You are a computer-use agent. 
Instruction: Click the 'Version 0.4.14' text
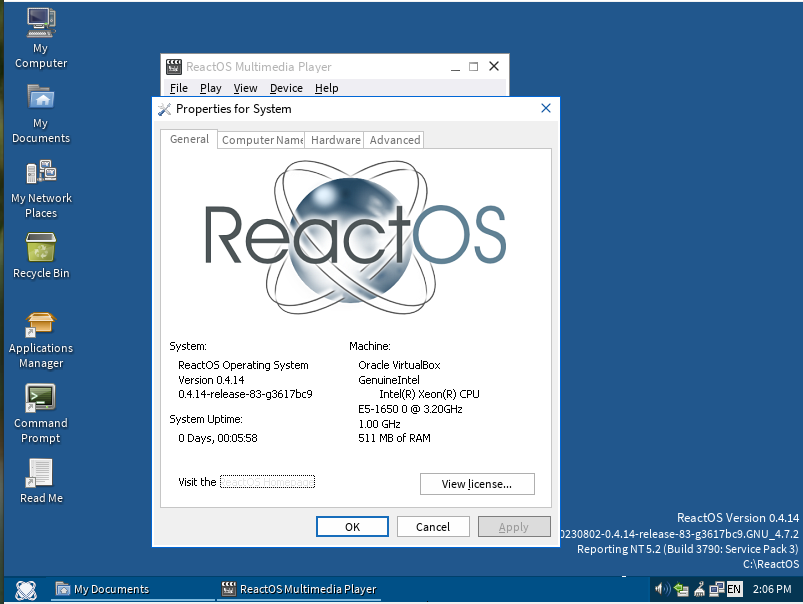coord(211,380)
